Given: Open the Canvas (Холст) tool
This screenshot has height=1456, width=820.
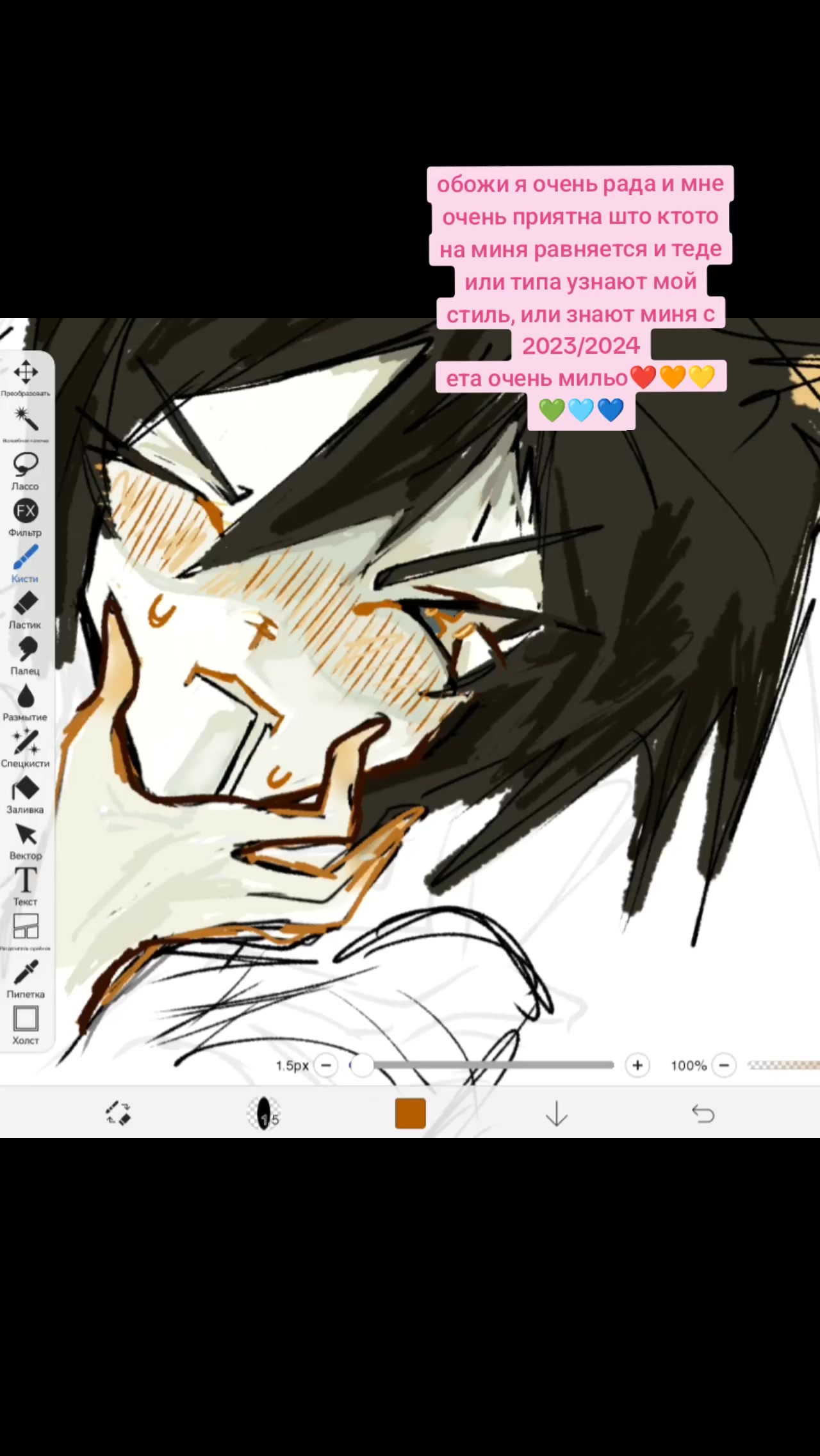Looking at the screenshot, I should coord(26,1025).
